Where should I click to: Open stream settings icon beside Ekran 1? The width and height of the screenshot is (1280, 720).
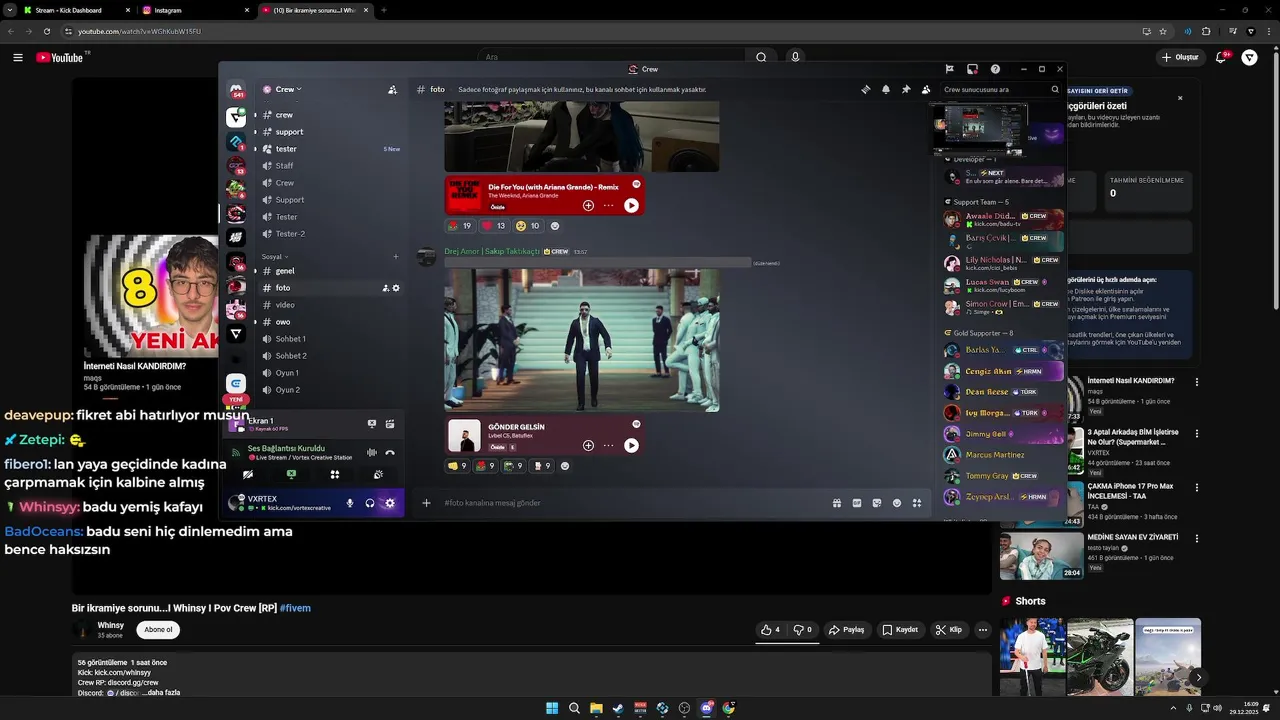click(390, 424)
